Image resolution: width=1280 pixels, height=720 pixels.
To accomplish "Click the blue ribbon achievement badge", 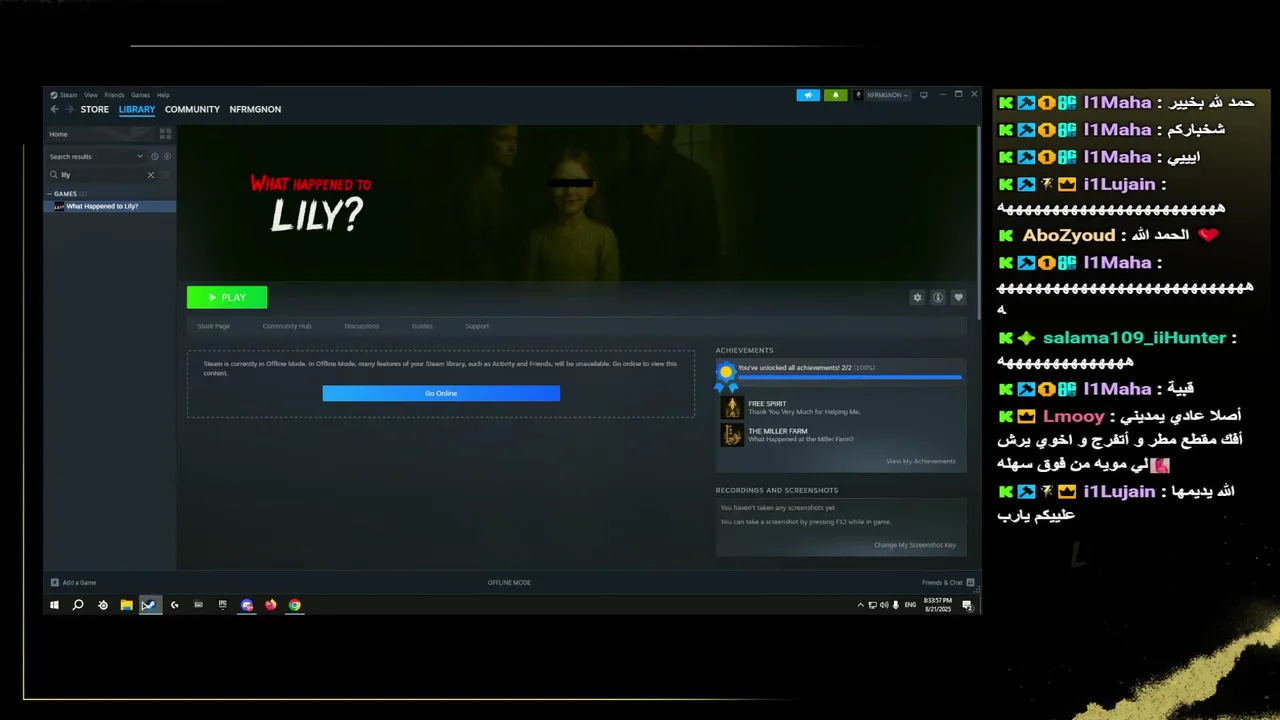I will [x=726, y=376].
